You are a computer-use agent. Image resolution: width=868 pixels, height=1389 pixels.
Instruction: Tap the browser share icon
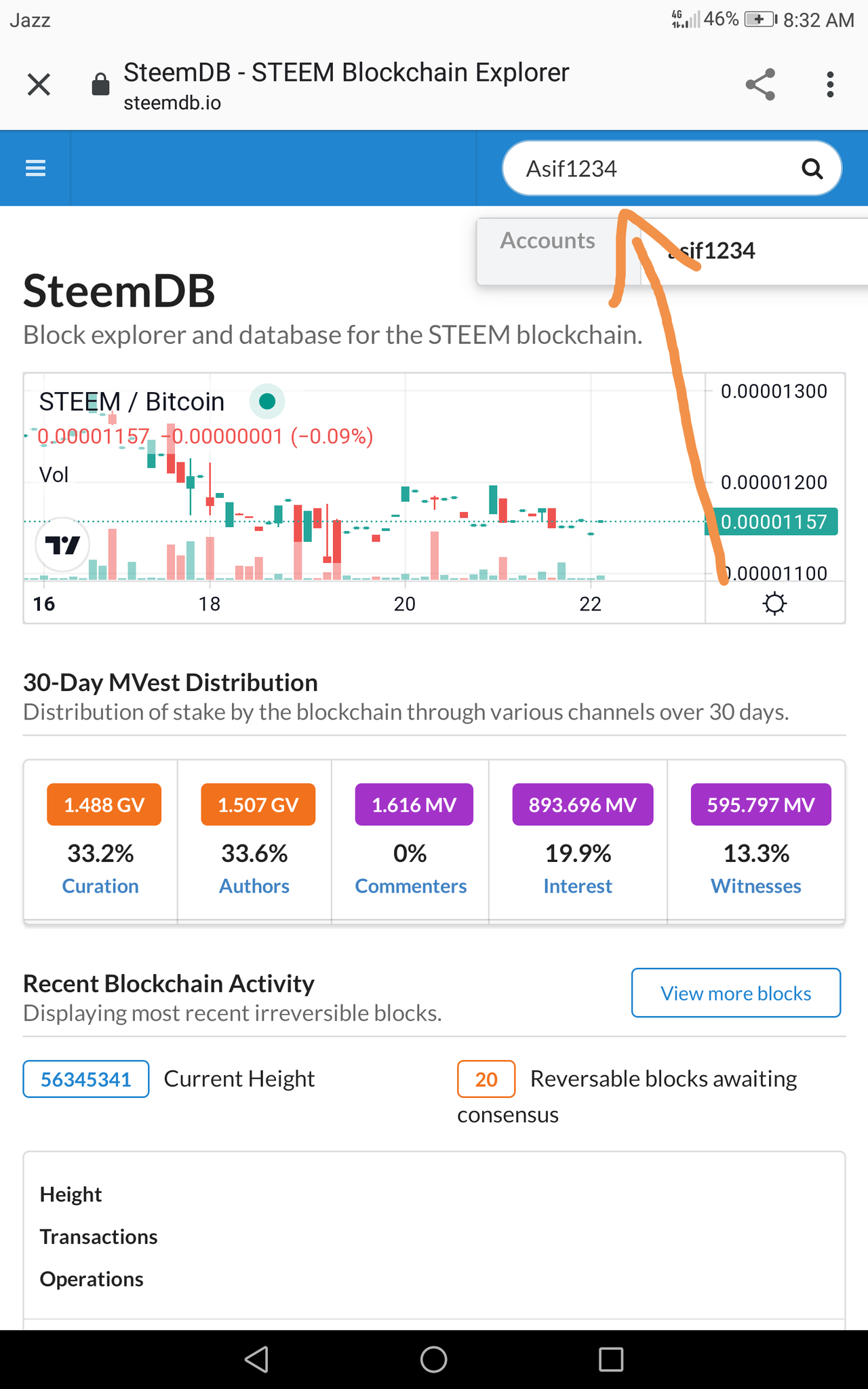pyautogui.click(x=760, y=85)
